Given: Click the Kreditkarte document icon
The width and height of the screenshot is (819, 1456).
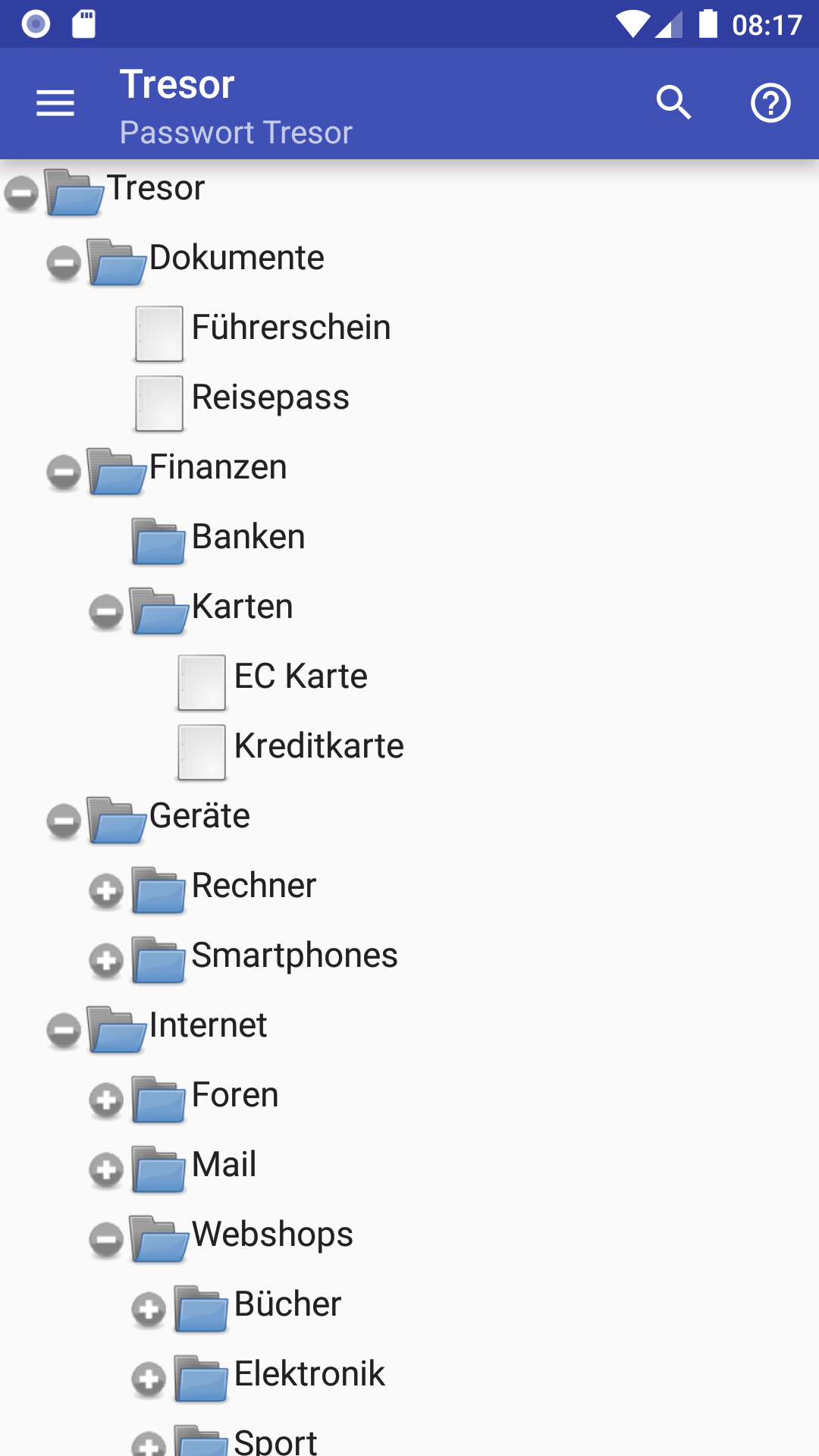Looking at the screenshot, I should coord(202,752).
